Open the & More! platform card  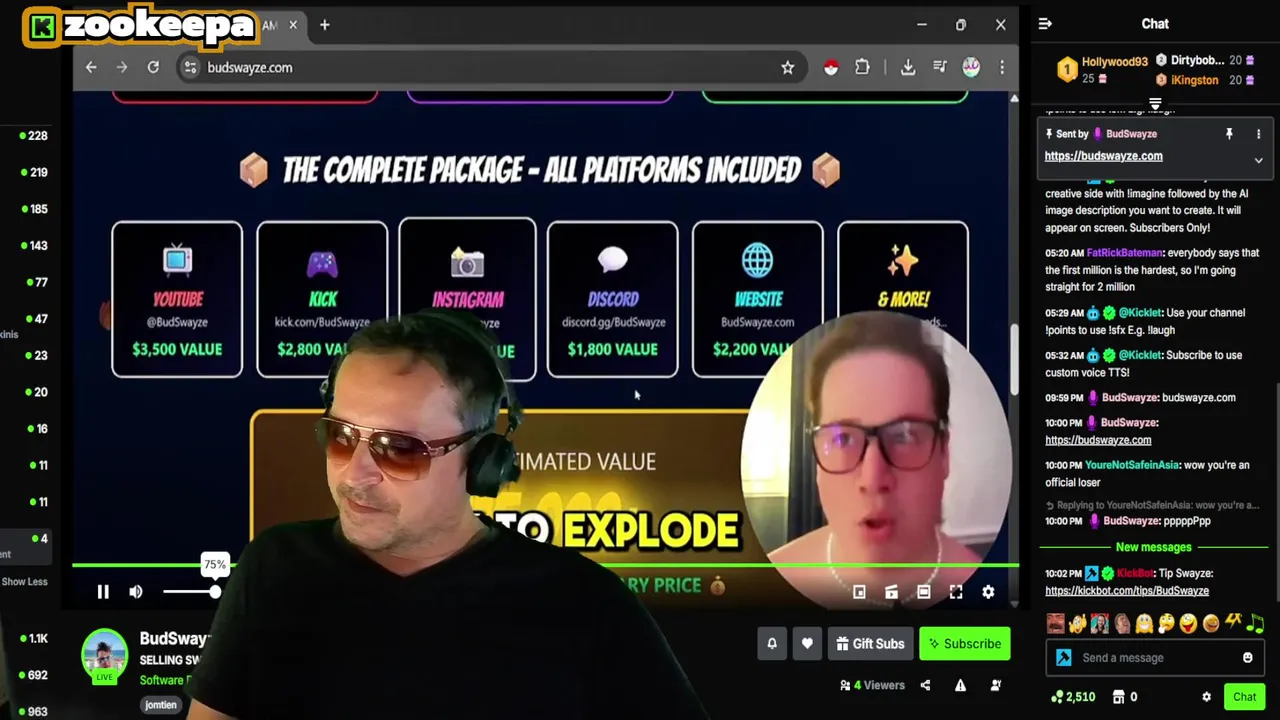903,299
